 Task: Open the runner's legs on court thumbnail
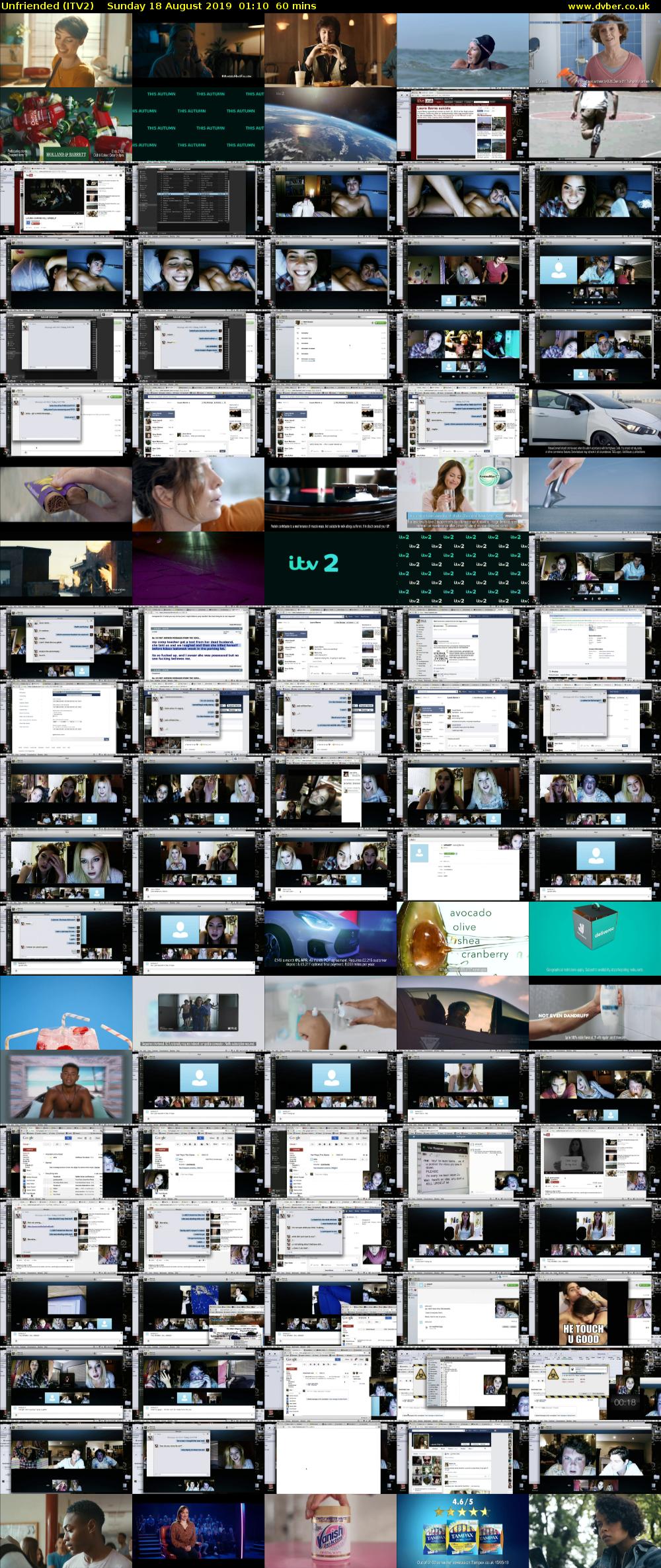(x=595, y=125)
